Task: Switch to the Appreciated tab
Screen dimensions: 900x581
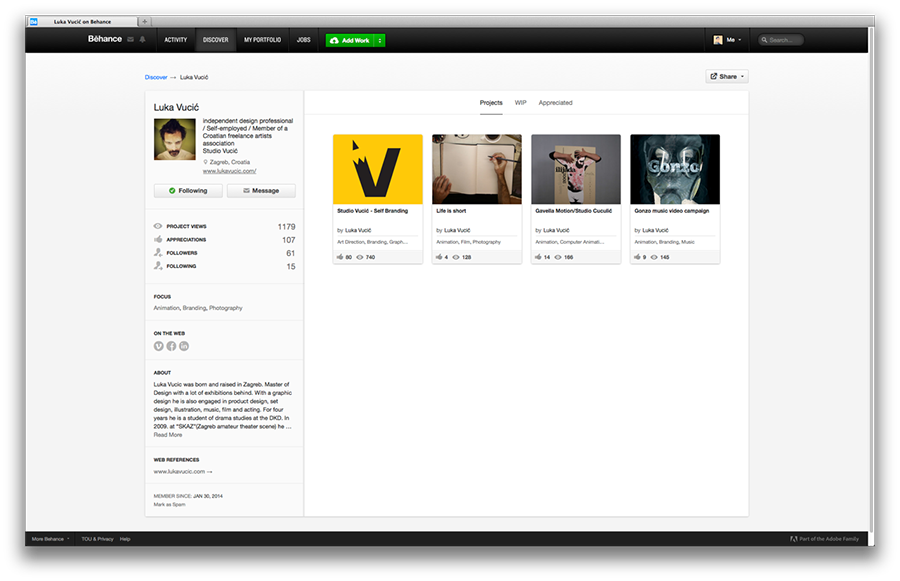Action: [555, 103]
